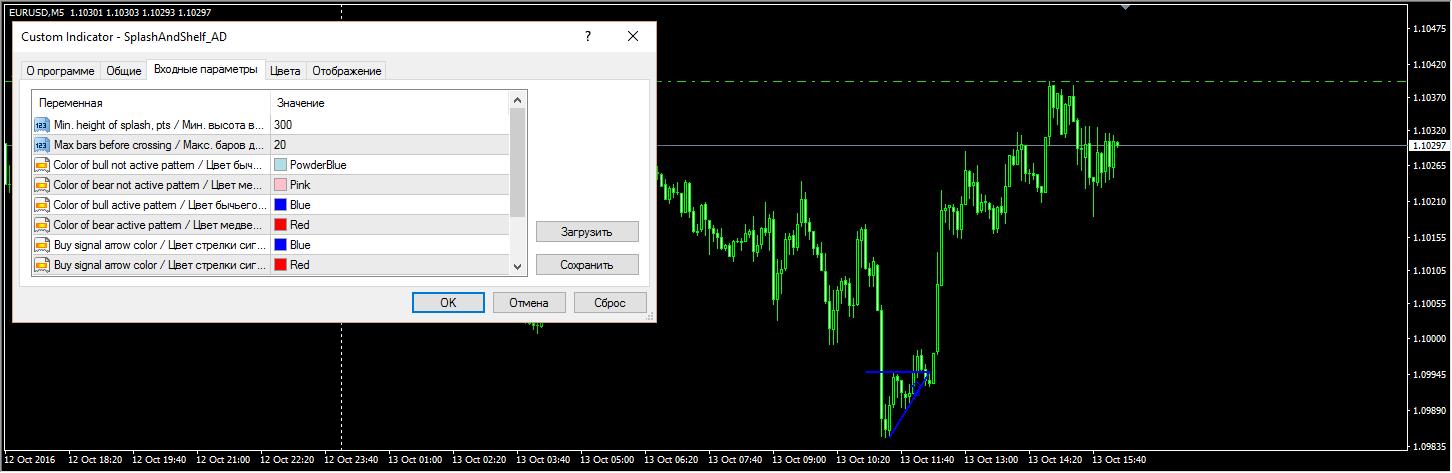Click the parameter list scroll-down arrow

click(518, 267)
